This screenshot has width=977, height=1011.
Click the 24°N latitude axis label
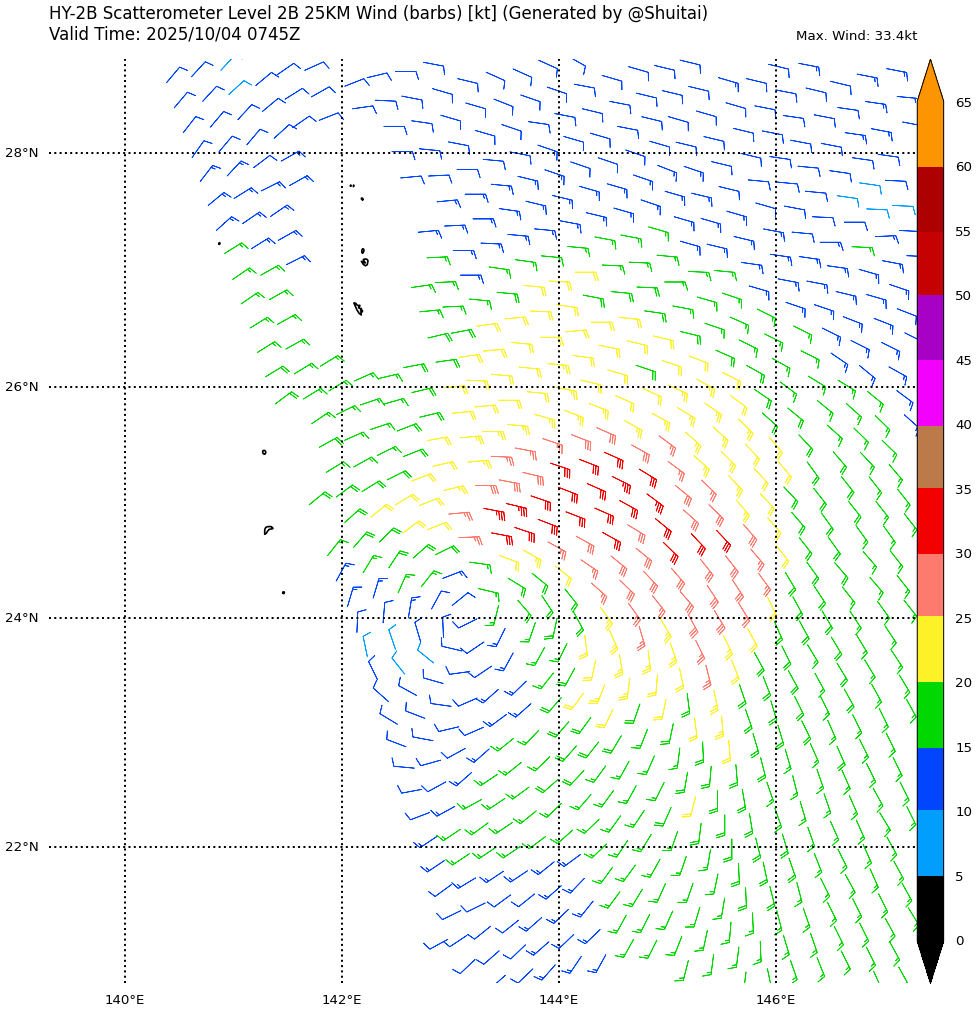[22, 618]
